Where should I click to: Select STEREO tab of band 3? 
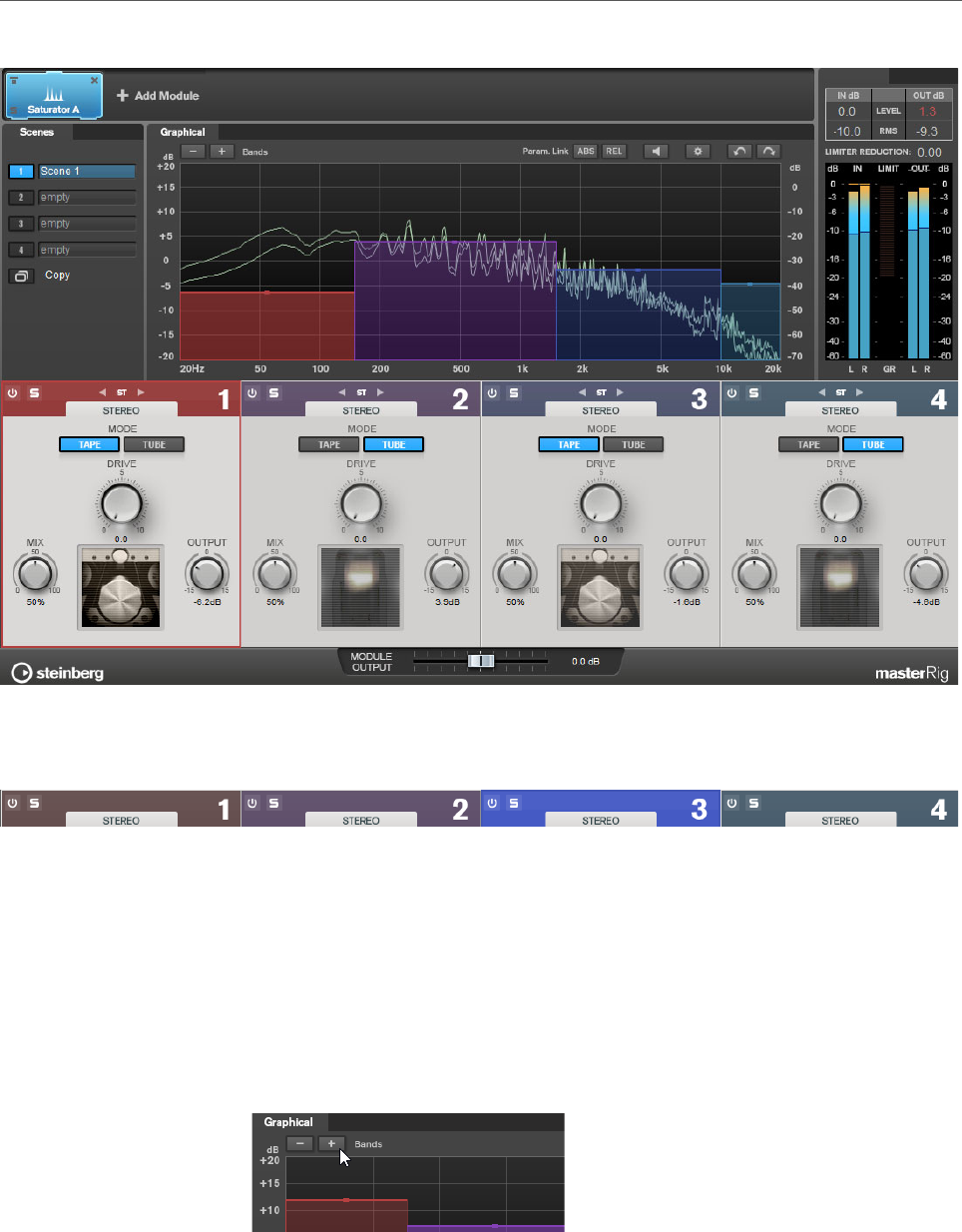[x=601, y=410]
